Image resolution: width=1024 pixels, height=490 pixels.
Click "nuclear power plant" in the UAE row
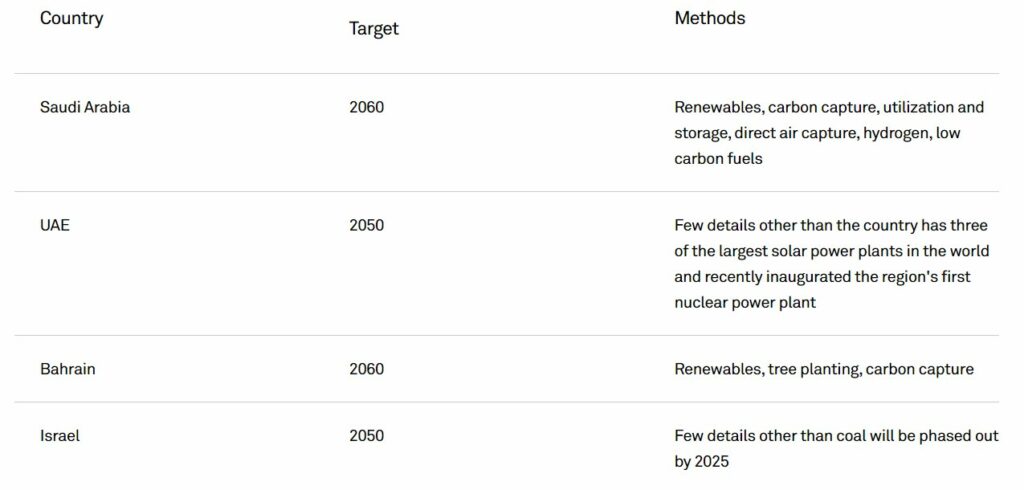[745, 302]
